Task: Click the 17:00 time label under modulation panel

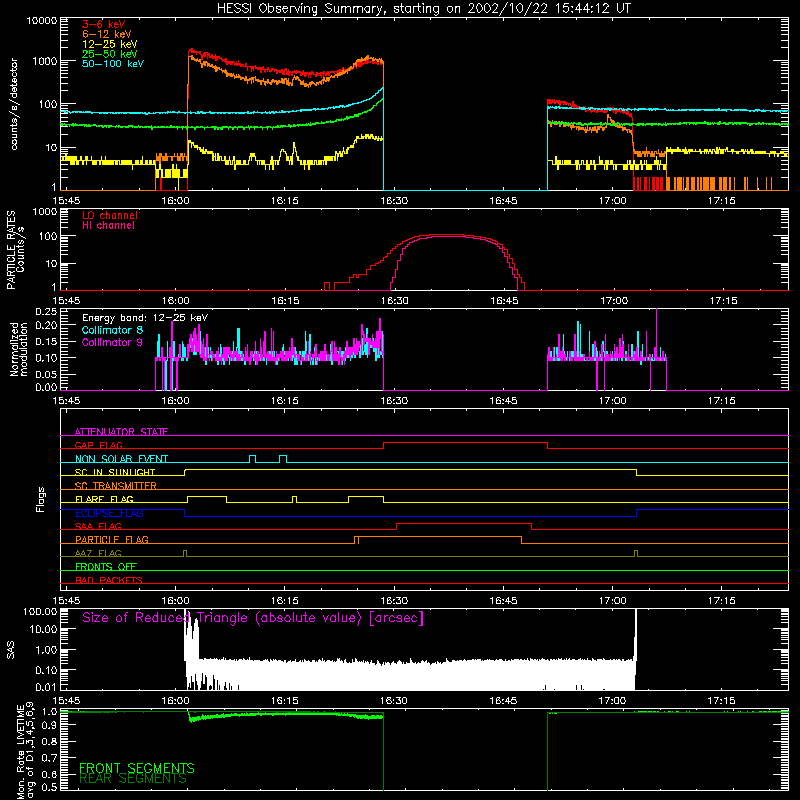Action: pyautogui.click(x=613, y=401)
